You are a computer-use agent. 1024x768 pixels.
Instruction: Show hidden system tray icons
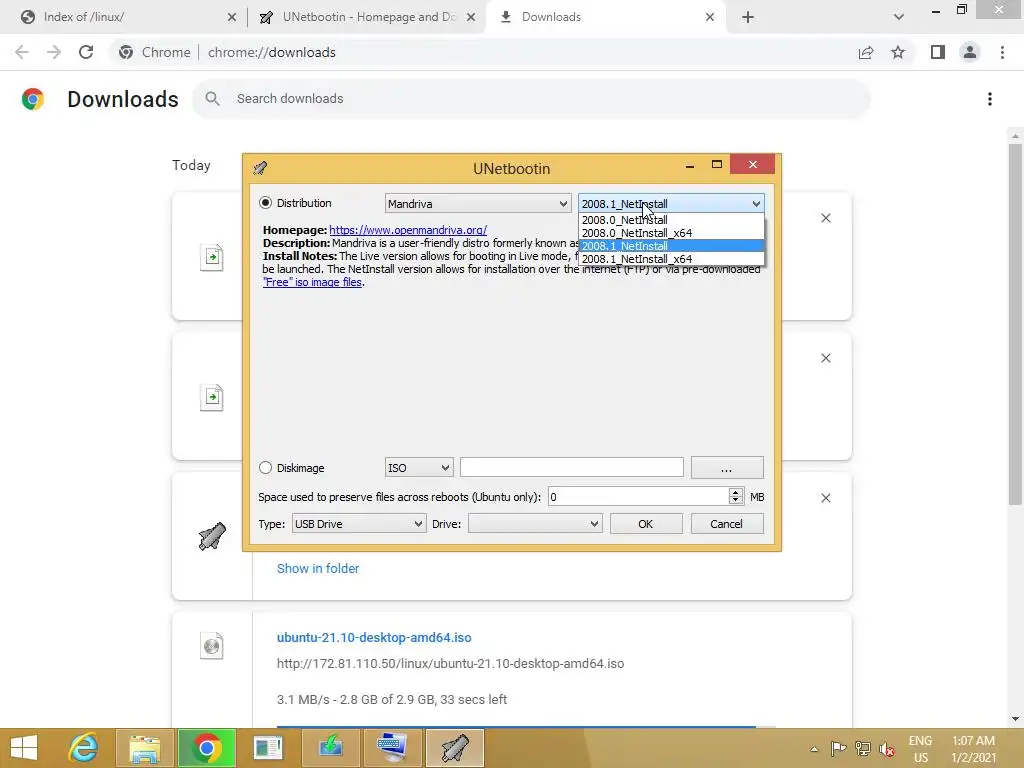tap(814, 749)
